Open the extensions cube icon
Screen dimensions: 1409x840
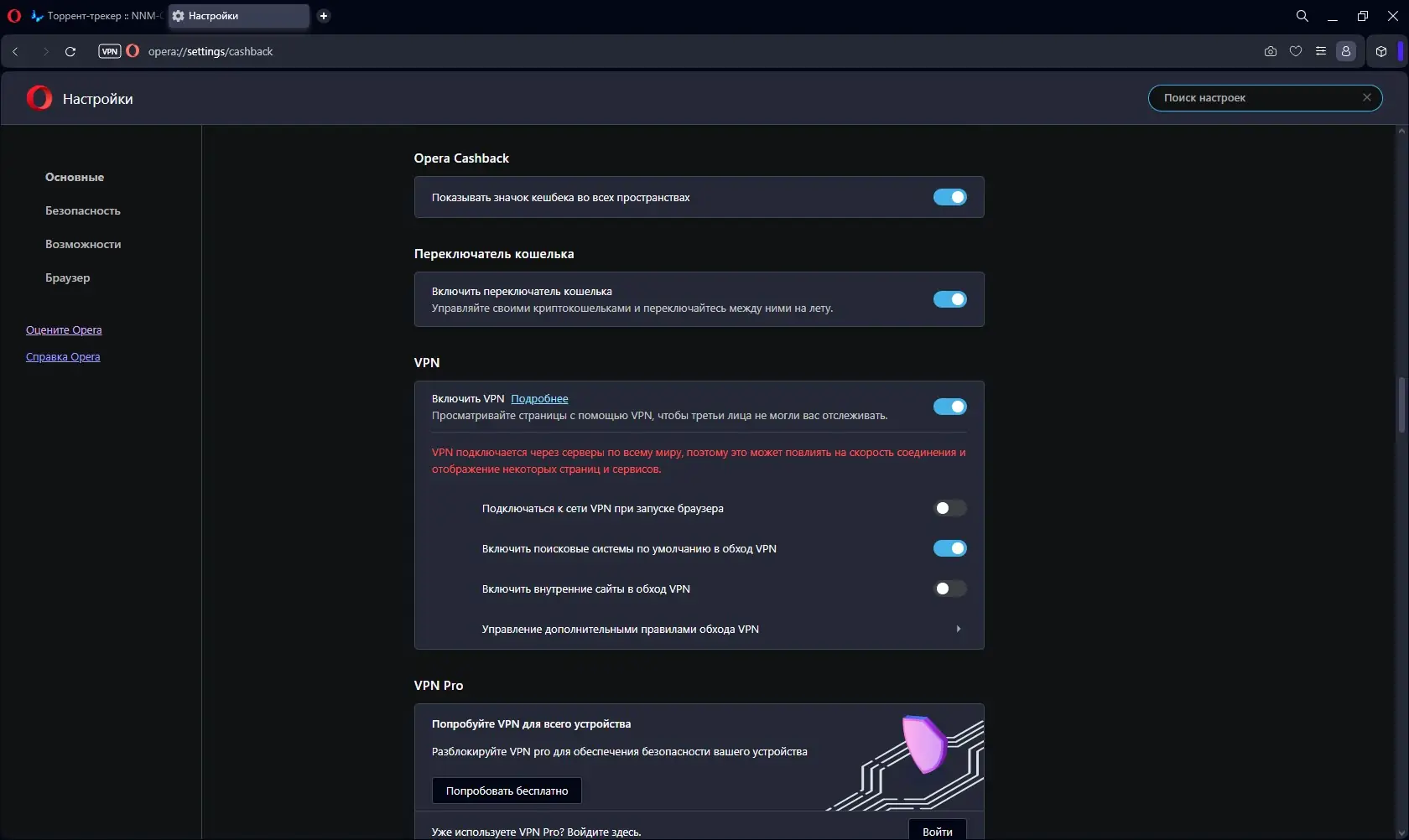click(1381, 51)
